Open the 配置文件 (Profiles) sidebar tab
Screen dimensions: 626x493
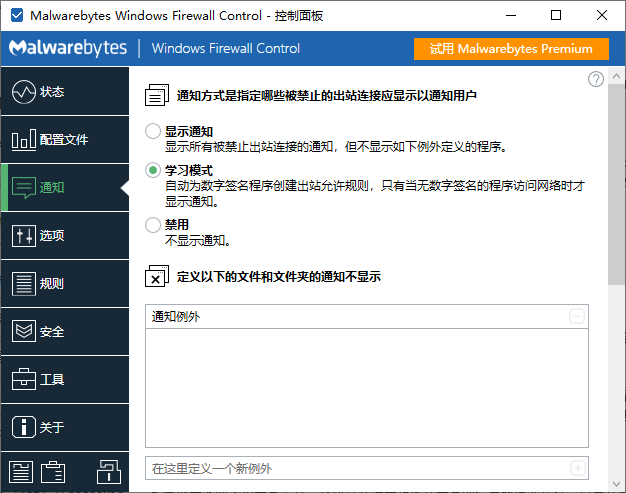65,140
